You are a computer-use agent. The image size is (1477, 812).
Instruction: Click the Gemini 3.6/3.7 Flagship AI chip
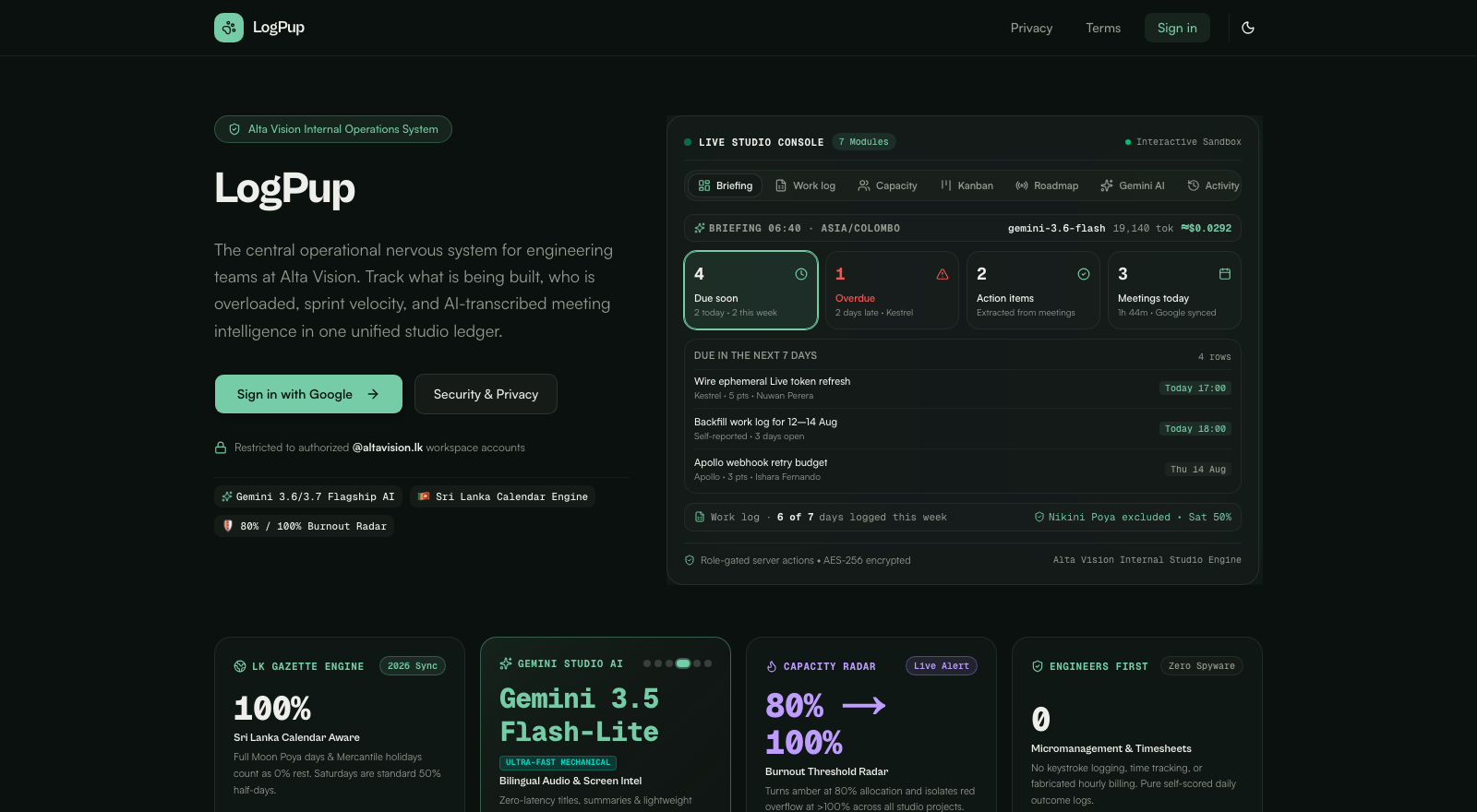(308, 496)
